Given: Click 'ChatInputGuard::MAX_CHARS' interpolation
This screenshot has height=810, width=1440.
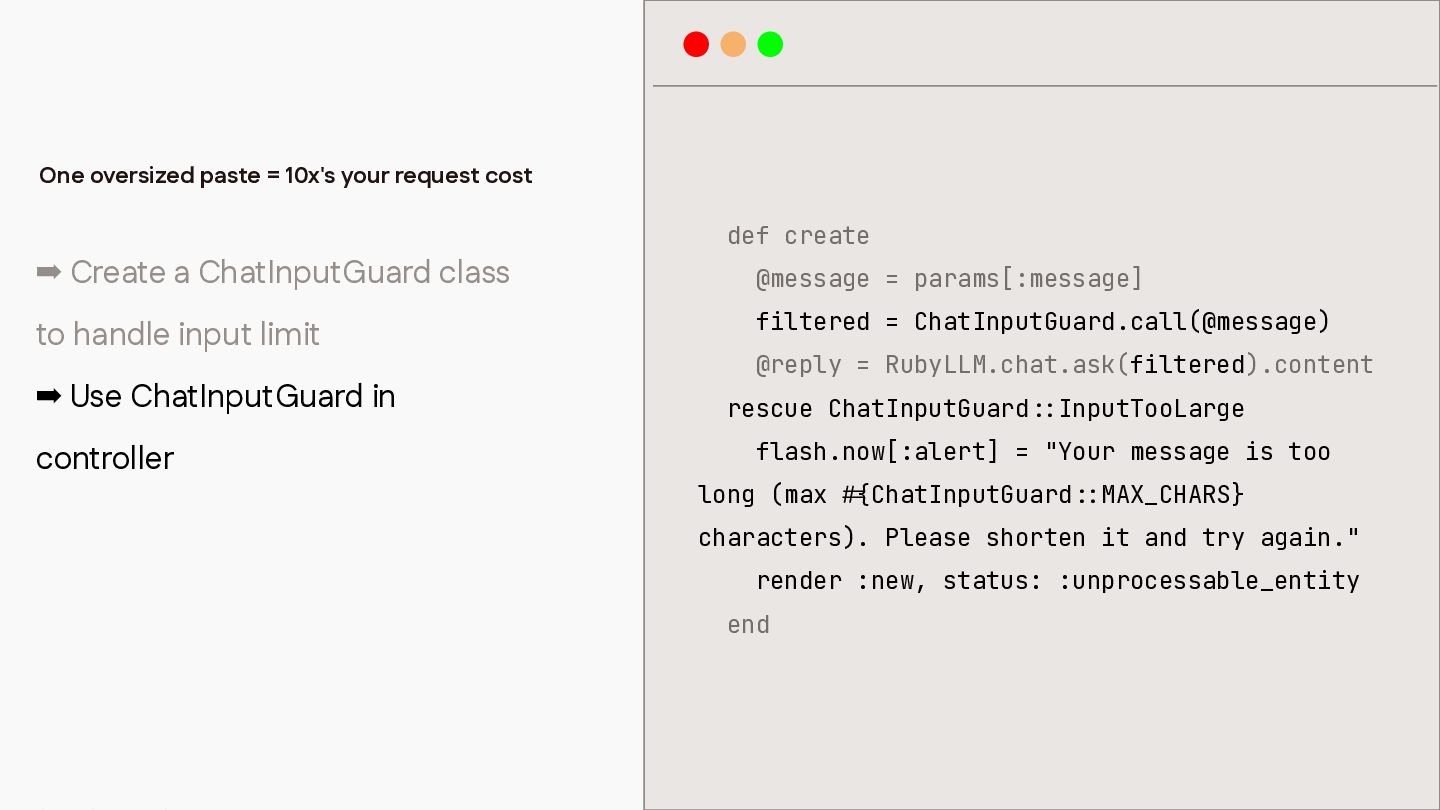Looking at the screenshot, I should point(1050,495).
